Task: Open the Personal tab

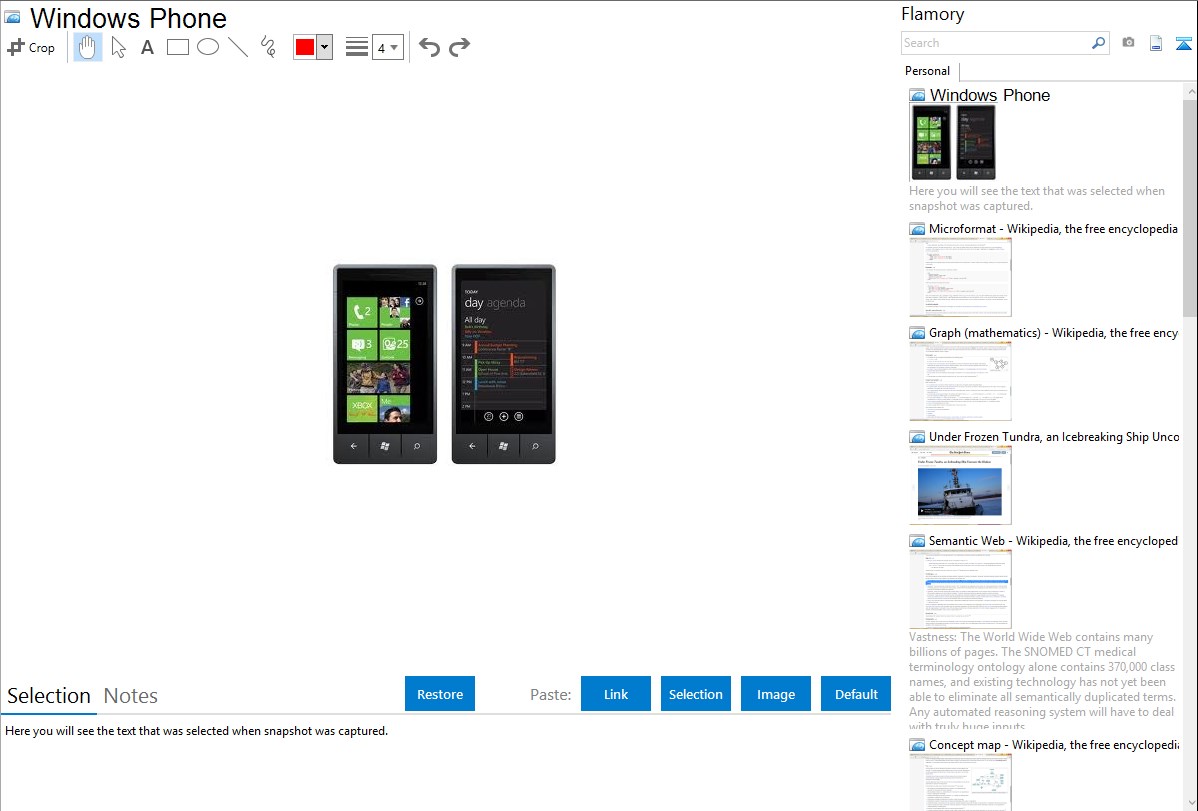Action: point(928,71)
